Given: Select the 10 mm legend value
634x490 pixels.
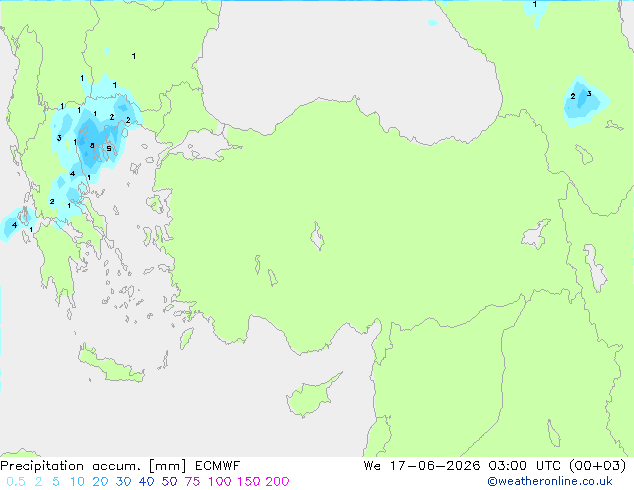Looking at the screenshot, I should click(77, 482).
